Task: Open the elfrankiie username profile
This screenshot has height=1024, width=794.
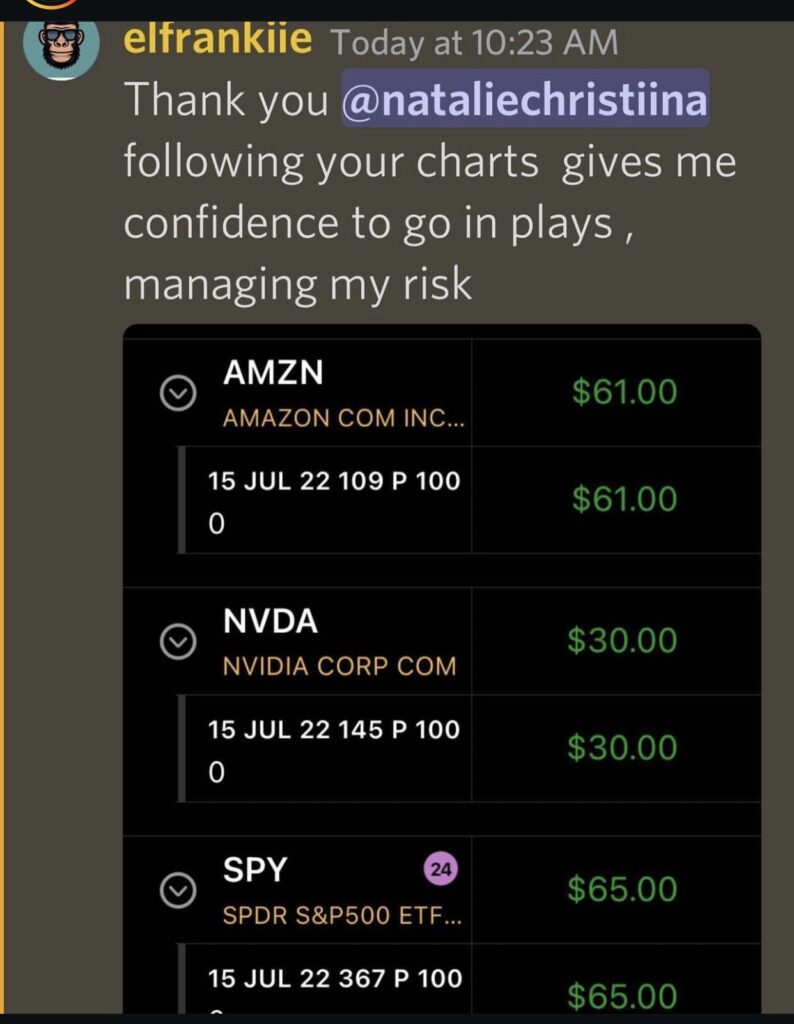Action: (x=218, y=41)
